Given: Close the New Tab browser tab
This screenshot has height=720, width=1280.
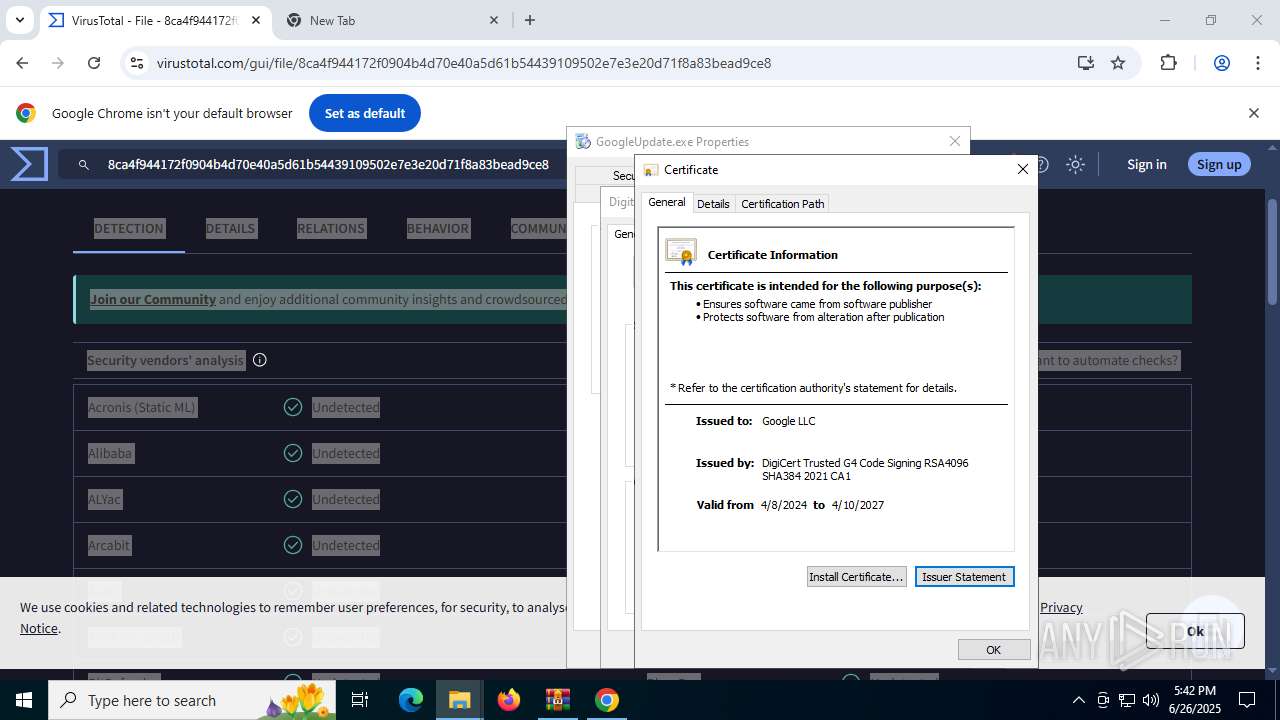Looking at the screenshot, I should (x=494, y=20).
